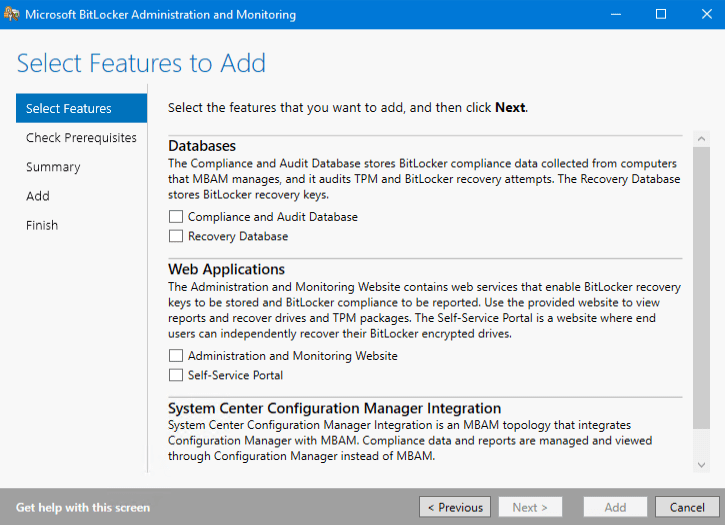Viewport: 725px width, 525px height.
Task: Click the Add button
Action: [x=615, y=507]
